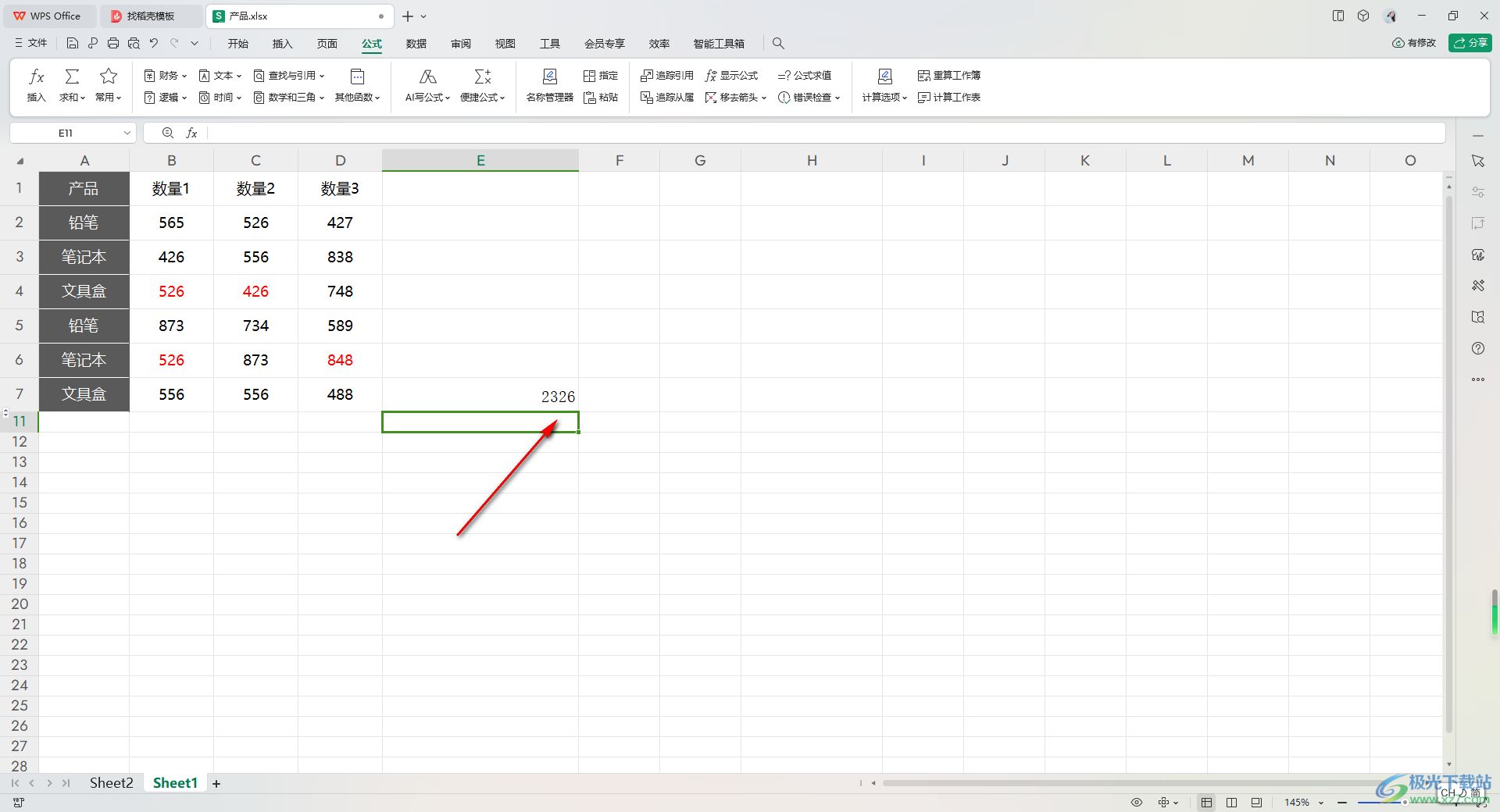Toggle Show Formulas in ribbon

[731, 76]
